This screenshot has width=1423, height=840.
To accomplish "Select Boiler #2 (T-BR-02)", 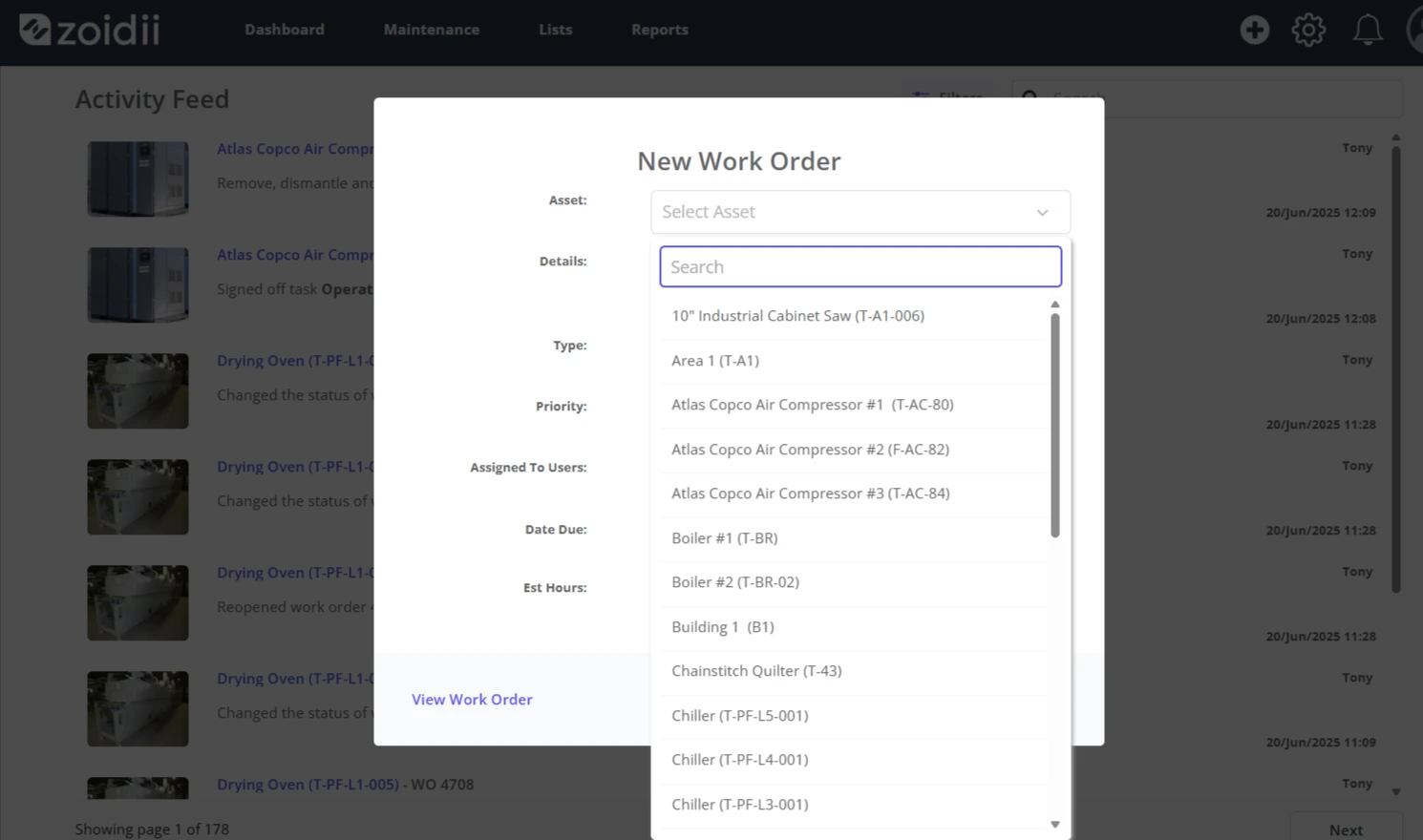I will pos(854,582).
